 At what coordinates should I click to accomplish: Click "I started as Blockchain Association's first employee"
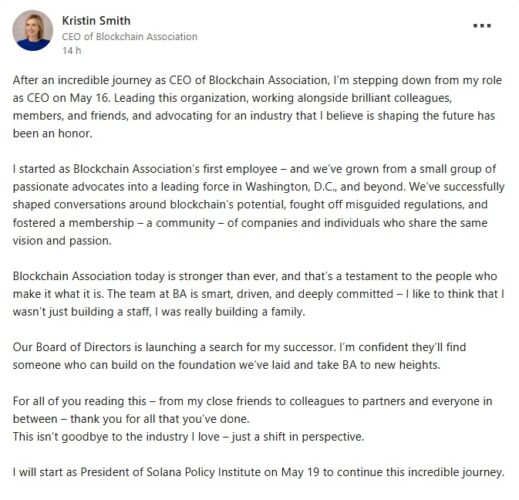pyautogui.click(x=145, y=169)
